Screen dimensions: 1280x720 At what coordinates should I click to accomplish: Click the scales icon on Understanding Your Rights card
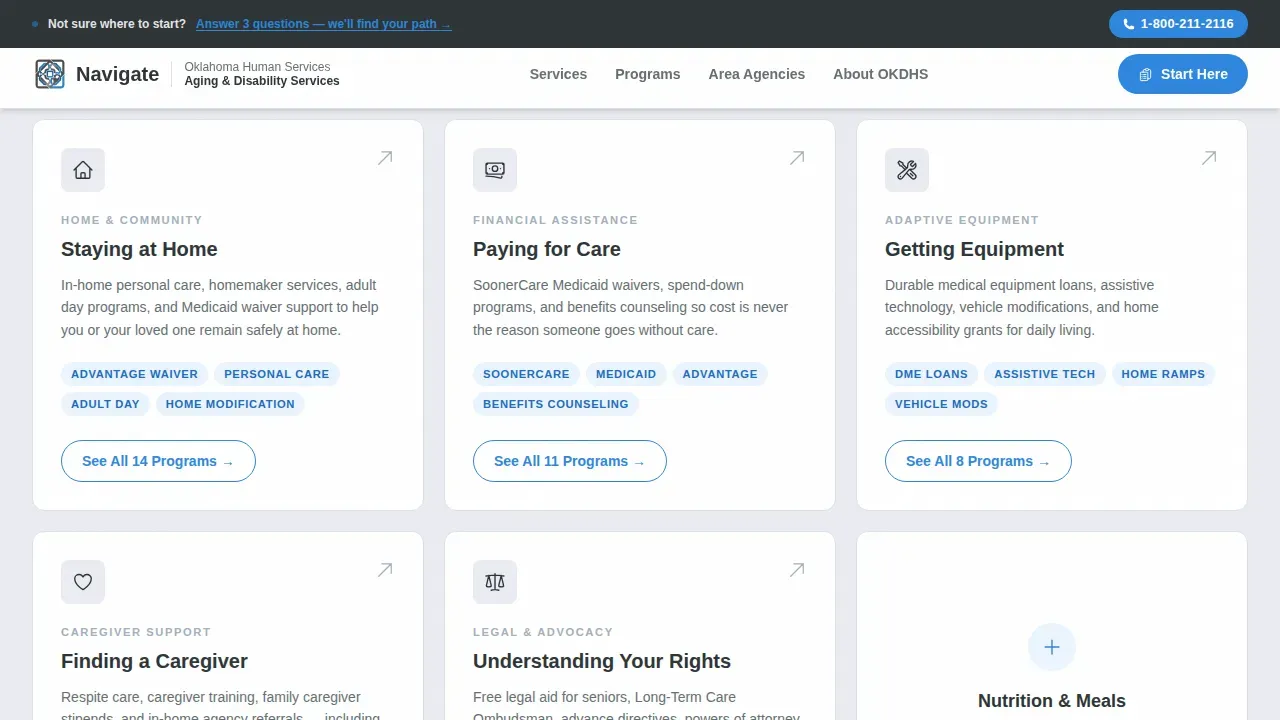495,582
